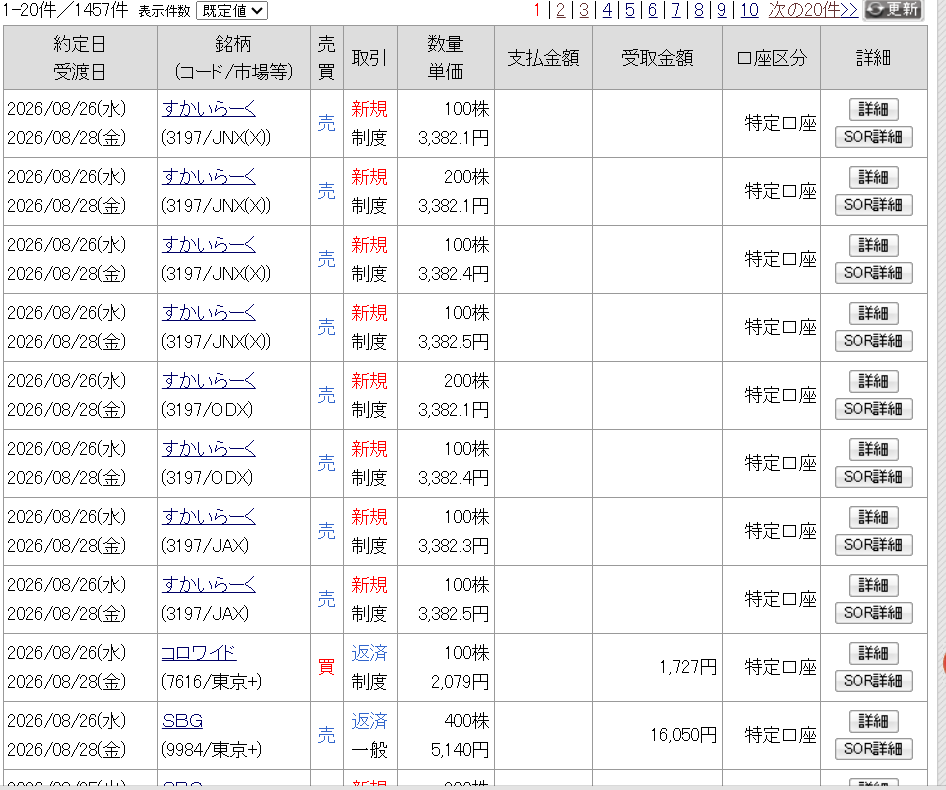Select the 1-20件/1457件 result count text
The height and width of the screenshot is (790, 946).
coord(65,10)
